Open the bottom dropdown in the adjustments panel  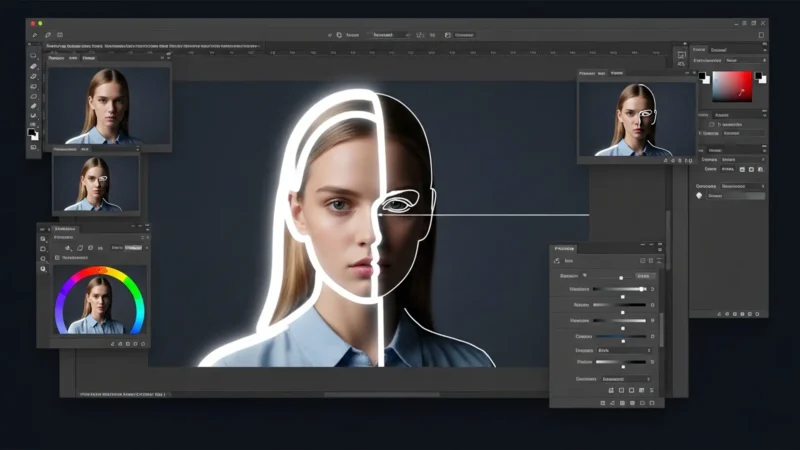point(626,379)
